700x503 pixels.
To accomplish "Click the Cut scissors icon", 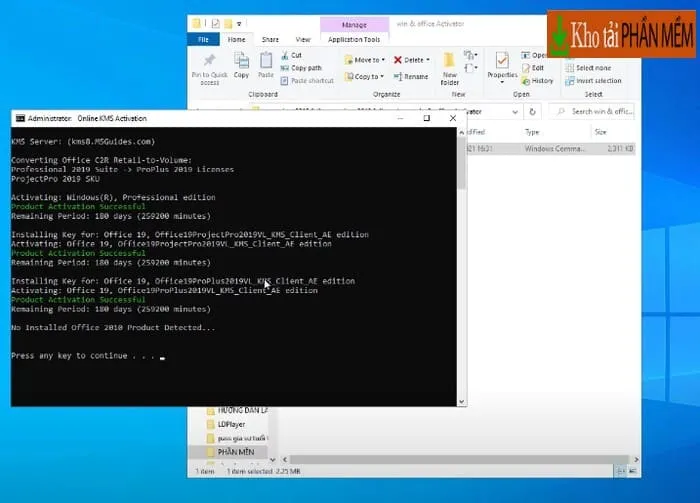I will 285,56.
